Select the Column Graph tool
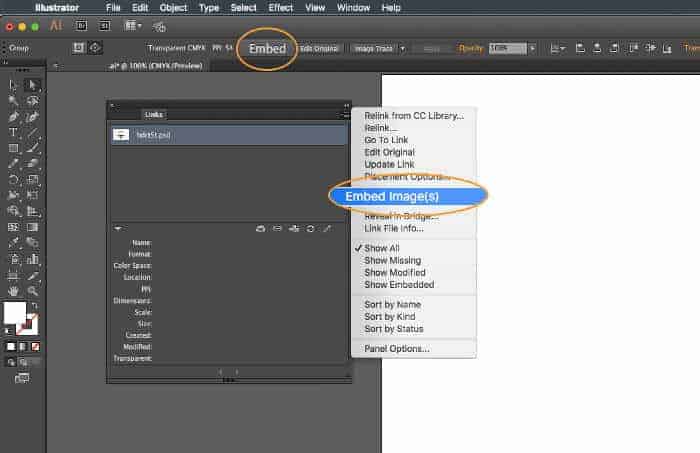The width and height of the screenshot is (700, 453). [32, 259]
